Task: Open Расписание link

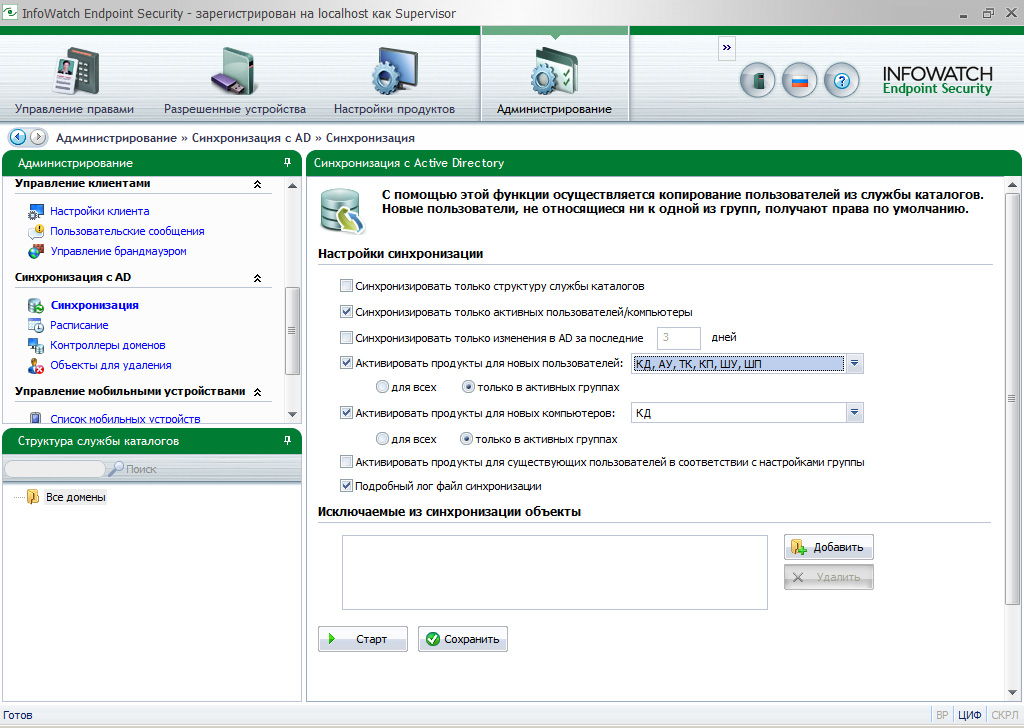Action: (x=79, y=325)
